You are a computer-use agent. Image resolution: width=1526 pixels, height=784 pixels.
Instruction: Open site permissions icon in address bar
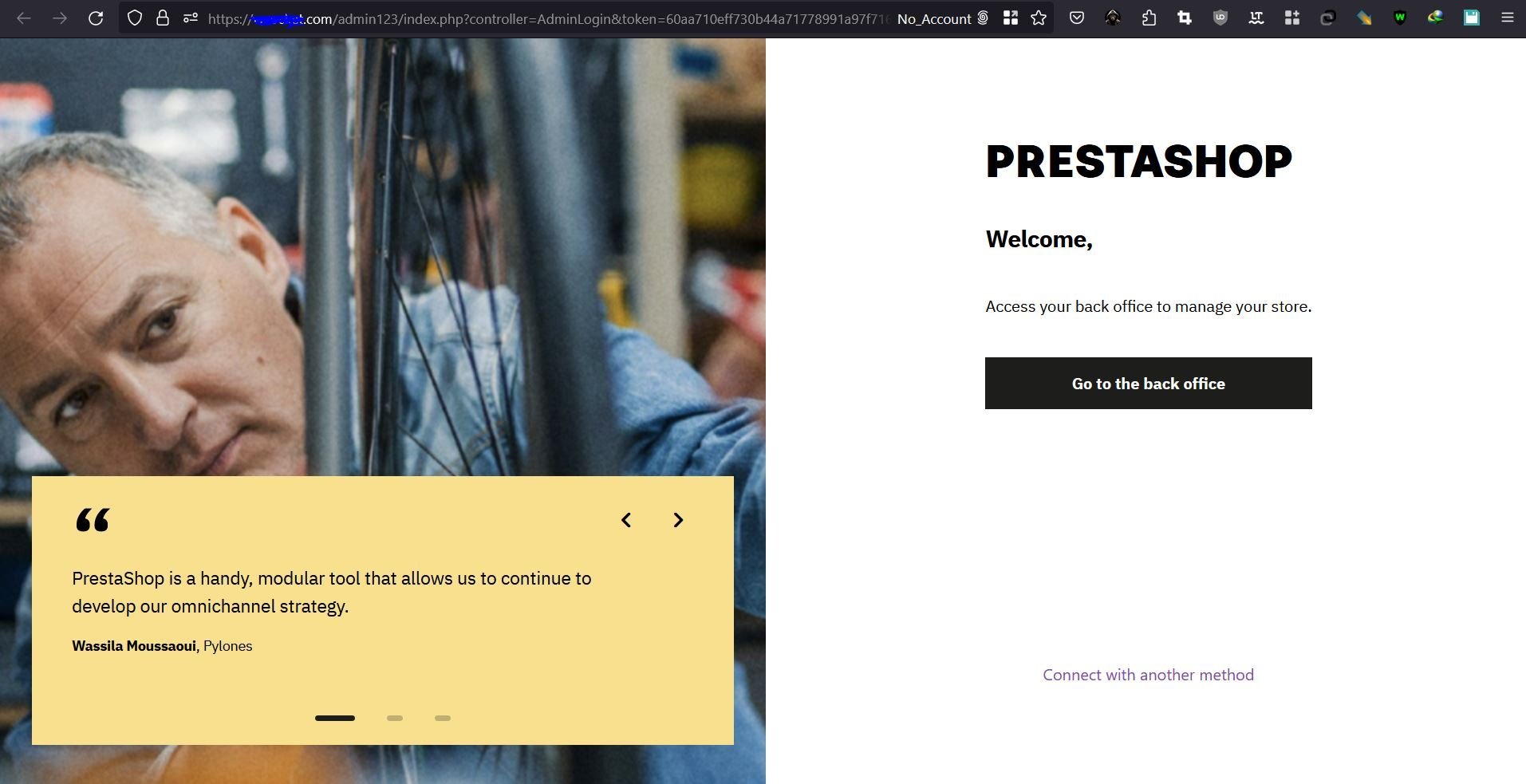190,18
